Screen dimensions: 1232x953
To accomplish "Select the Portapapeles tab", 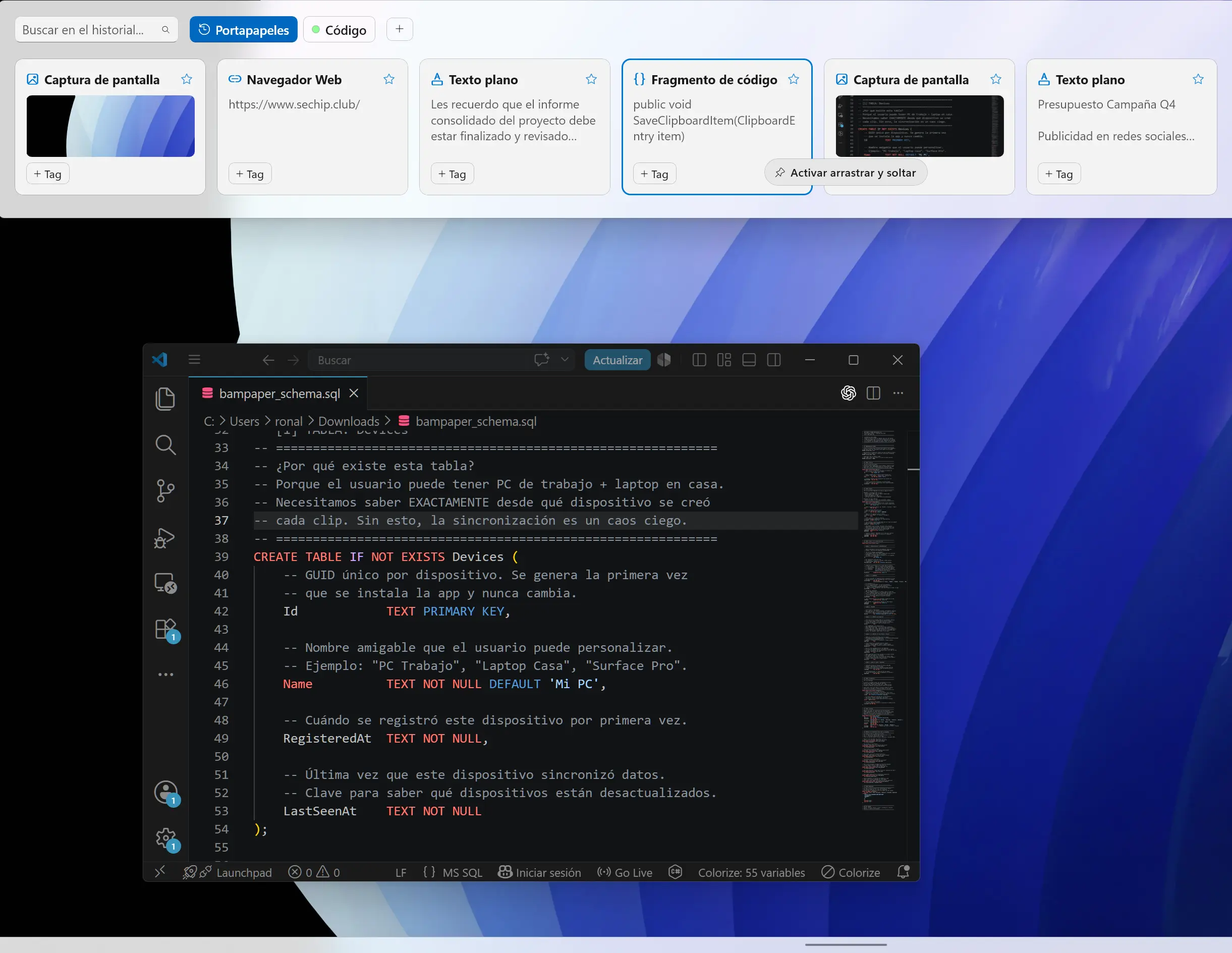I will coord(243,29).
